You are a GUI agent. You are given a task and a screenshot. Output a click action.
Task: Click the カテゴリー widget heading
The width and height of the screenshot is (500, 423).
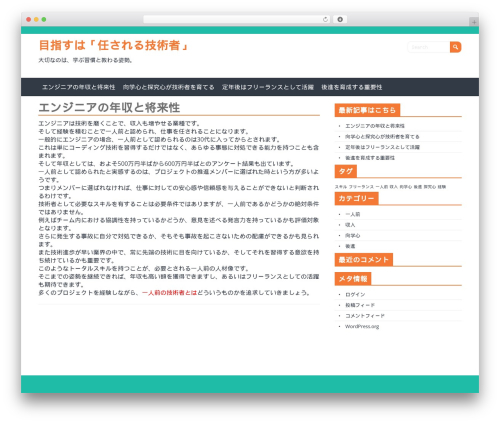[x=356, y=199]
